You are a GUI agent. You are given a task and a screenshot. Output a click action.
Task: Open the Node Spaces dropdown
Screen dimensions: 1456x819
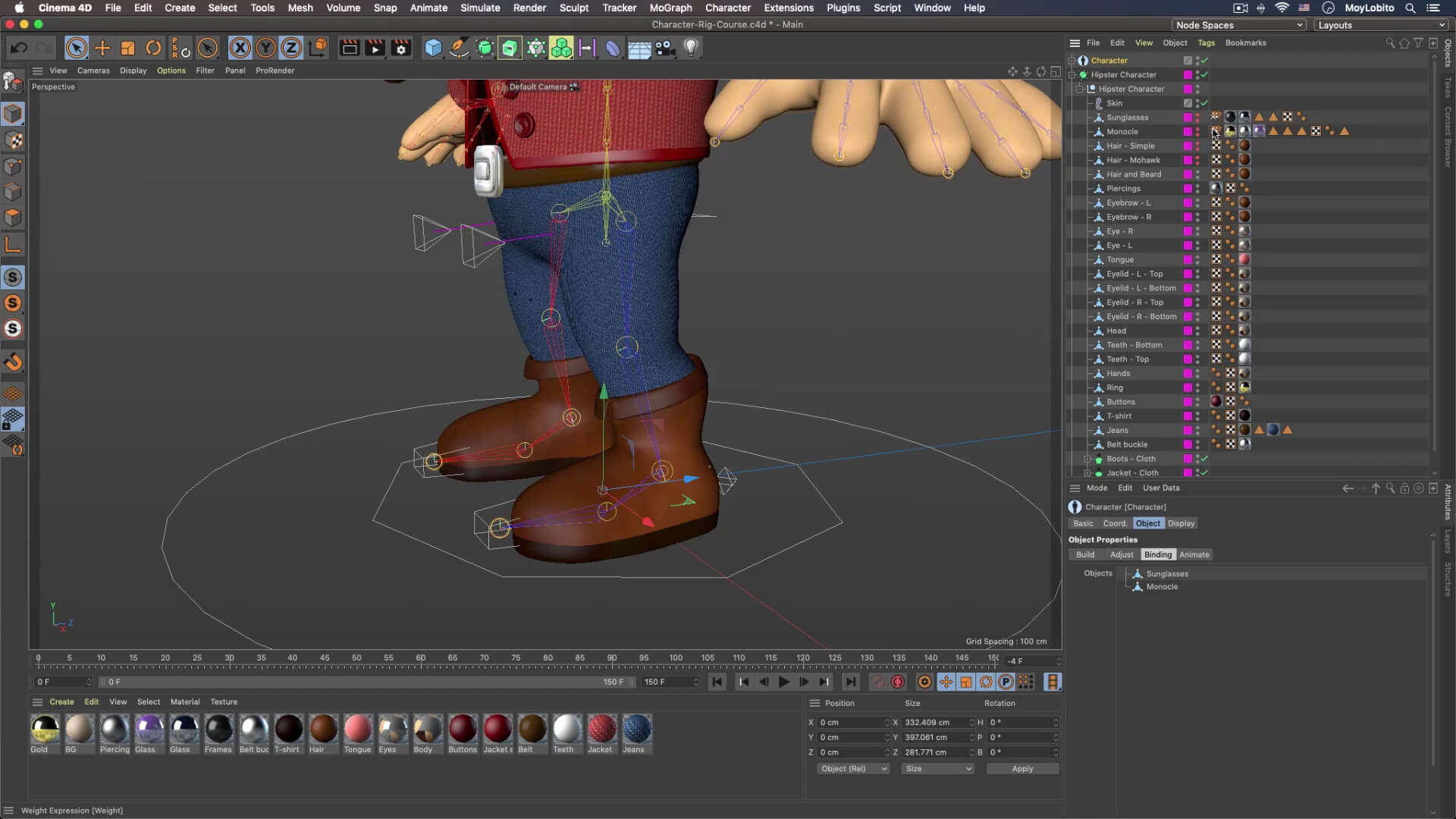(x=1239, y=24)
